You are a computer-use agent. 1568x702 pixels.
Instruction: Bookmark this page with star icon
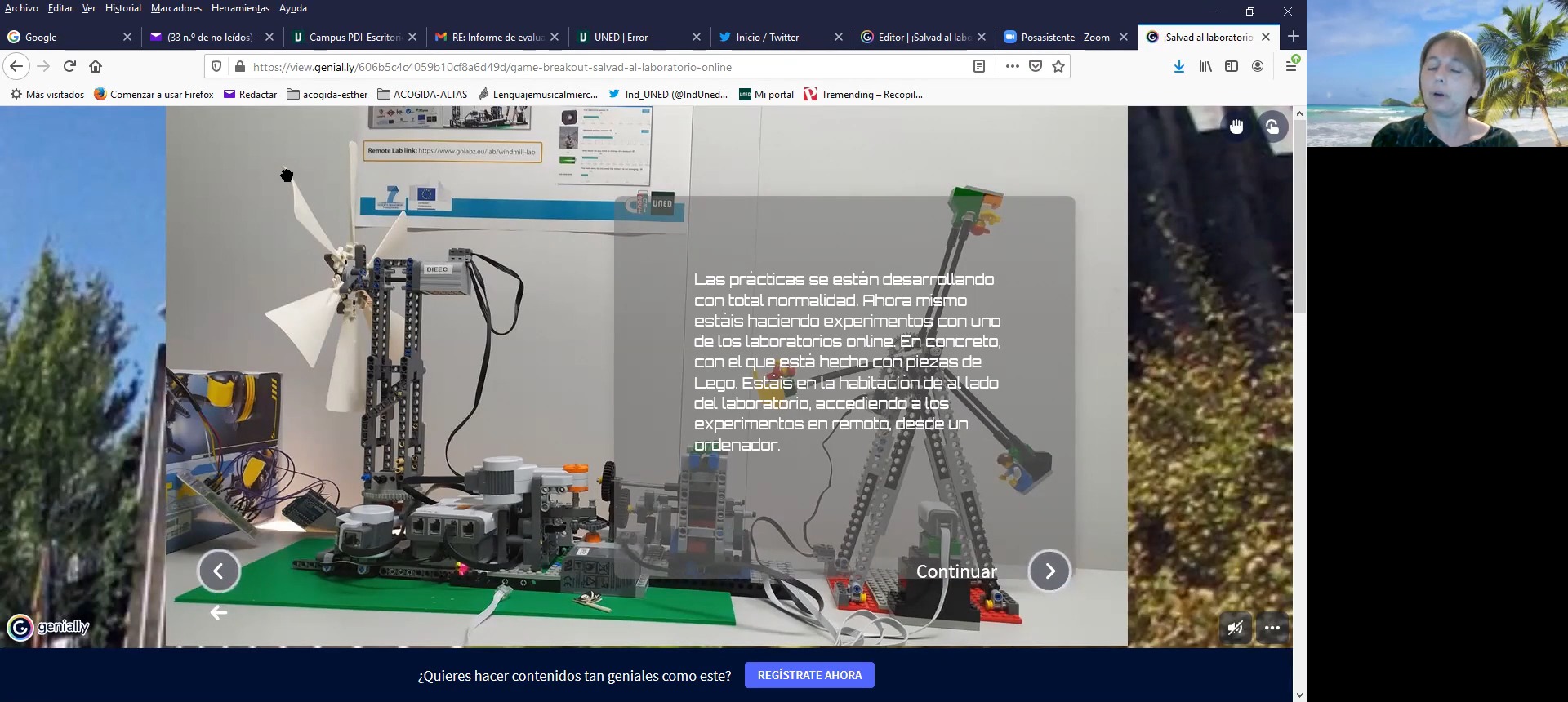point(1058,67)
